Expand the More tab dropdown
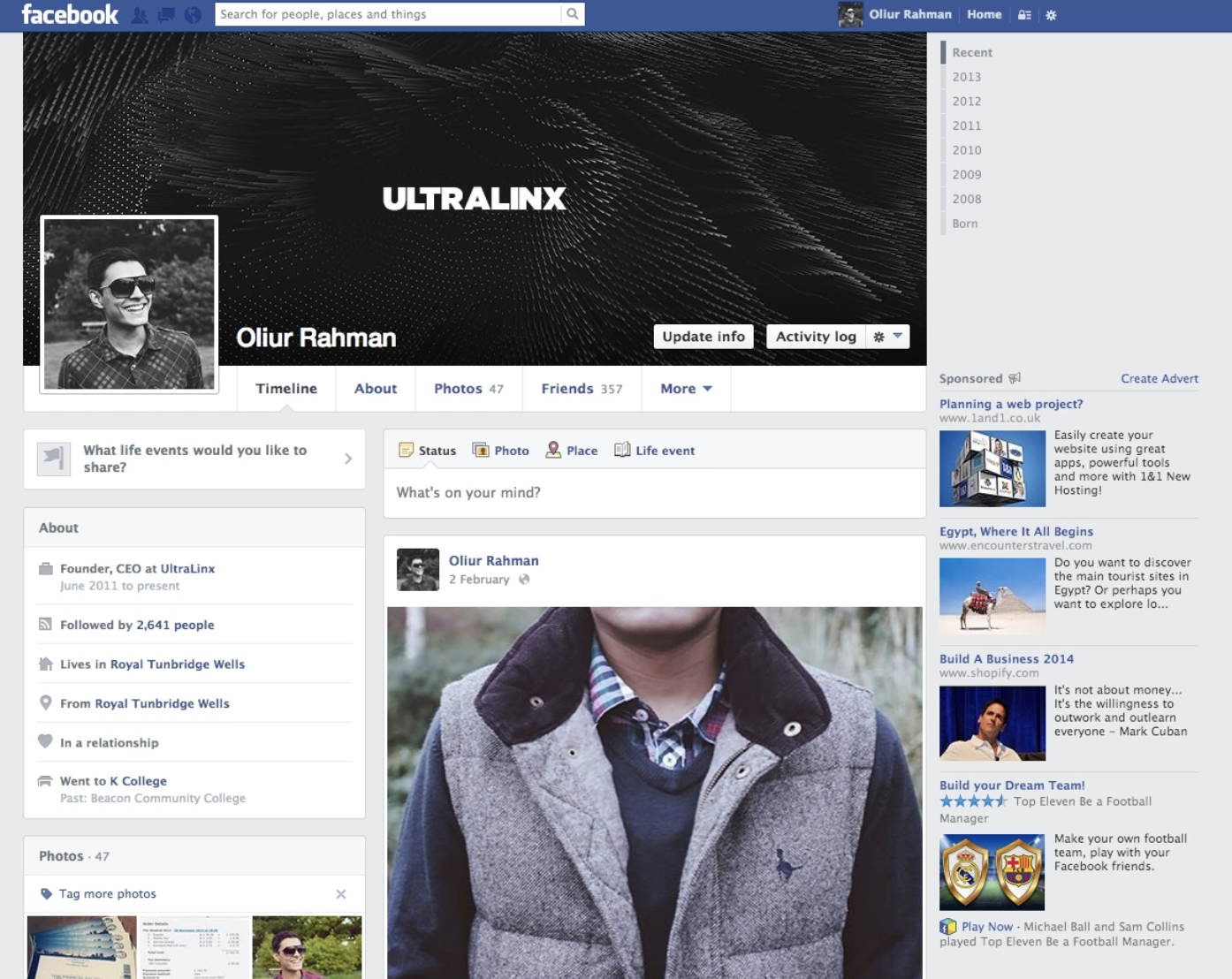Screen dimensions: 1232x979 point(686,389)
